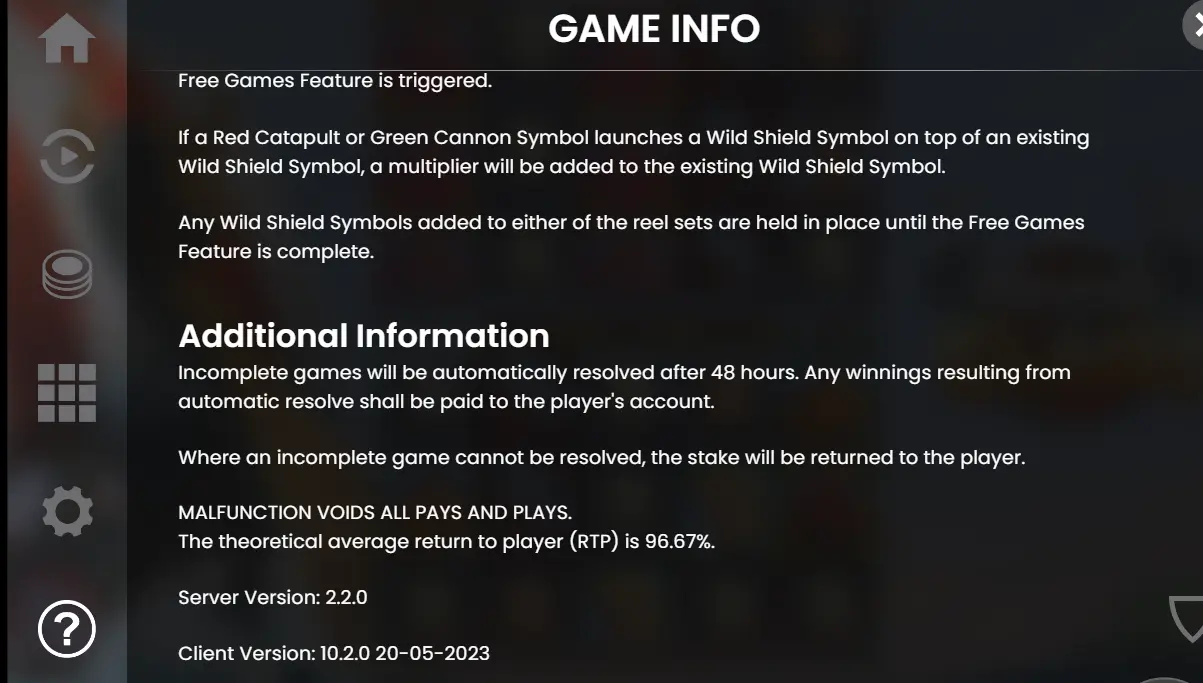The width and height of the screenshot is (1203, 683).
Task: Click the Client Version 10.2.0 line
Action: point(334,653)
